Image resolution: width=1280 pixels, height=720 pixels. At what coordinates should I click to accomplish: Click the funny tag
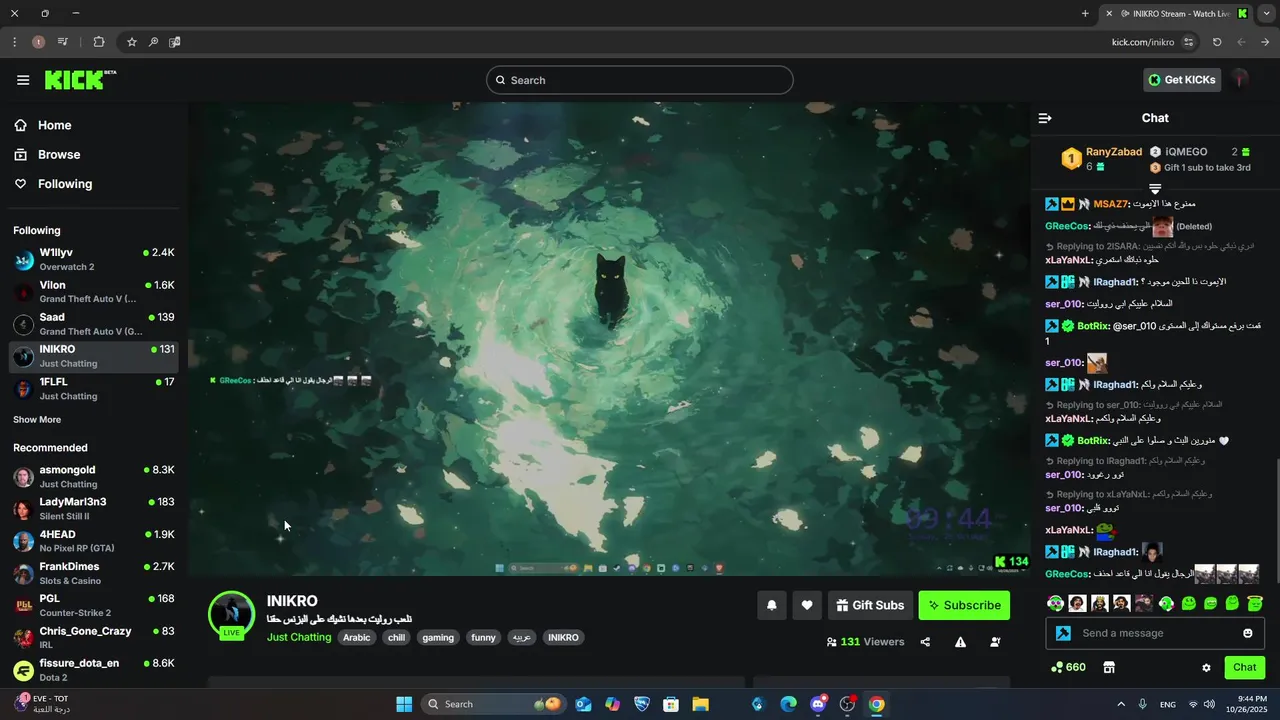click(x=483, y=637)
